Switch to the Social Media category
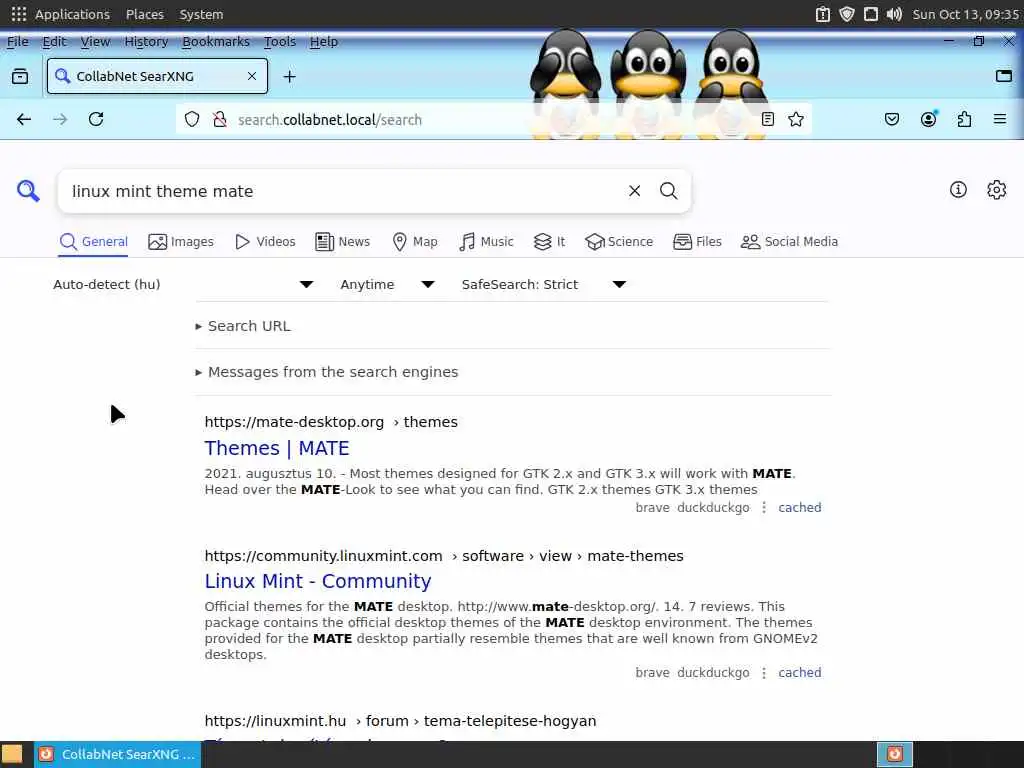The height and width of the screenshot is (768, 1024). point(790,242)
